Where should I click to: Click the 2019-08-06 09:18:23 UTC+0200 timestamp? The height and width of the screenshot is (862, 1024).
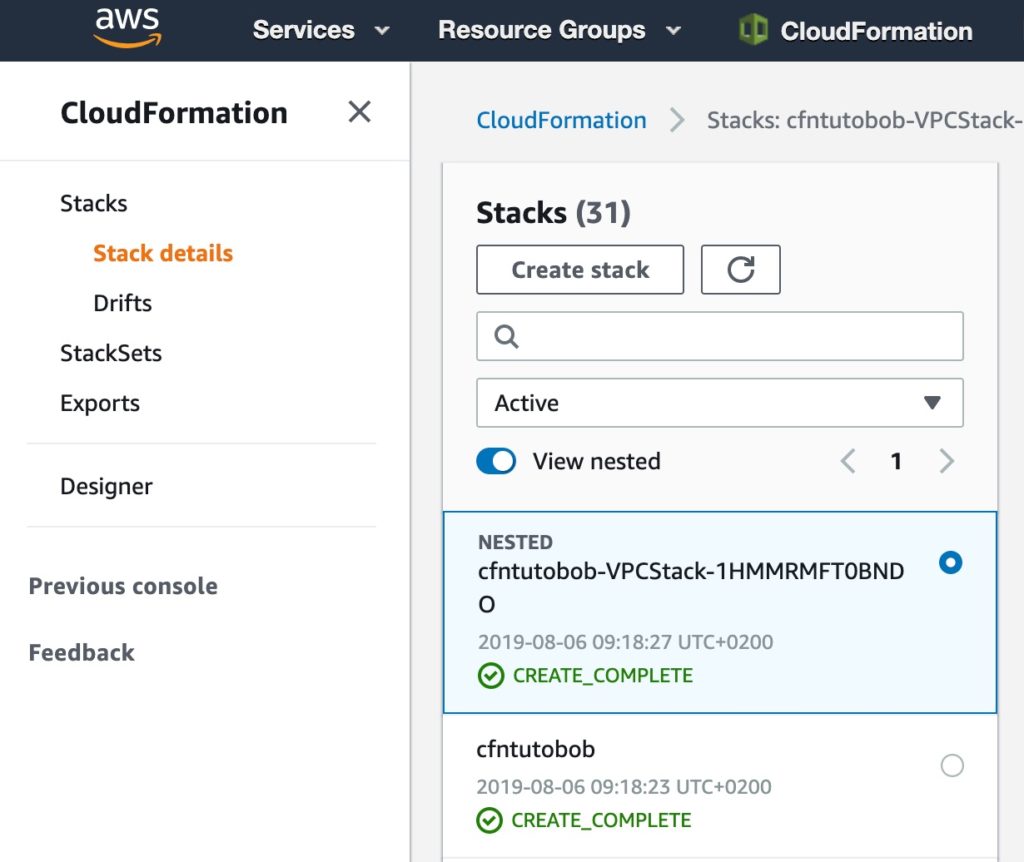pyautogui.click(x=624, y=787)
